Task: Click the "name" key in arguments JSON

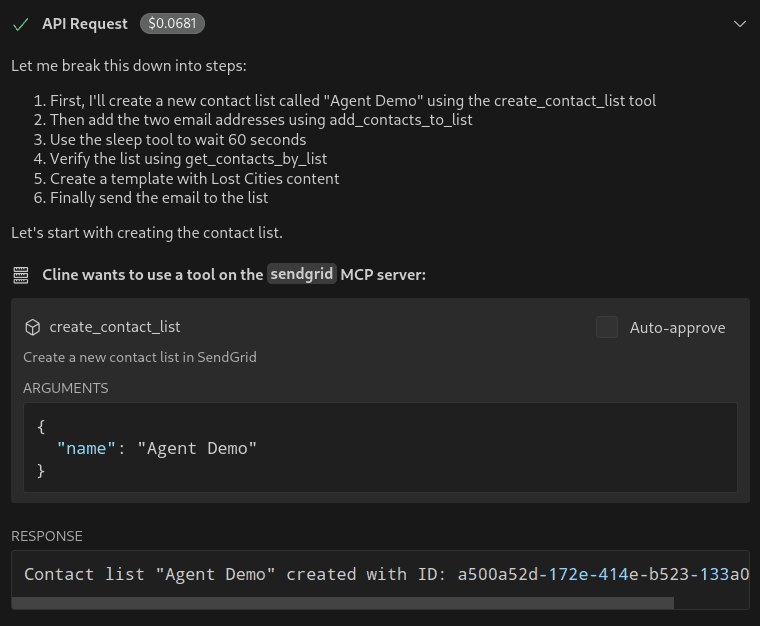Action: 86,448
